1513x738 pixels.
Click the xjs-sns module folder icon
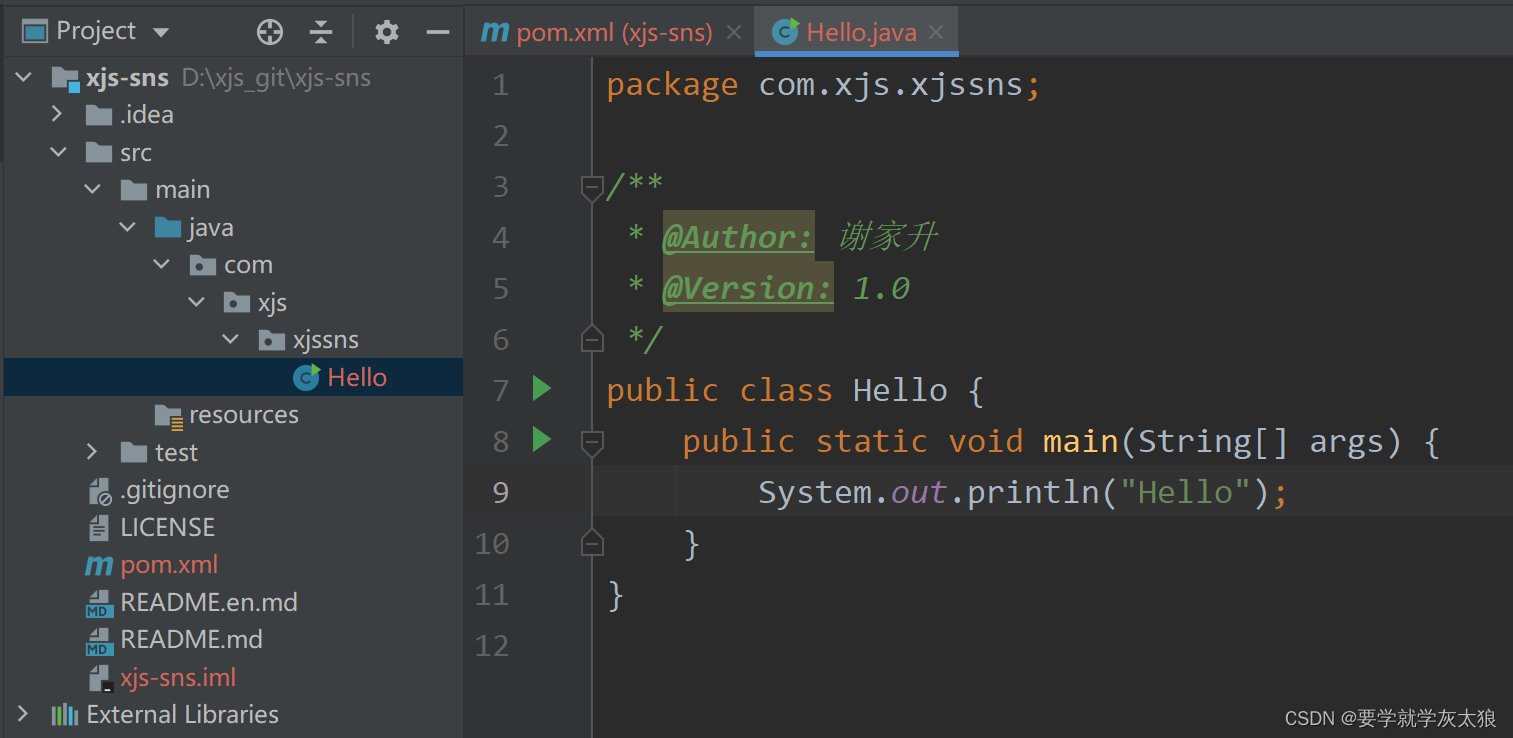(x=65, y=78)
